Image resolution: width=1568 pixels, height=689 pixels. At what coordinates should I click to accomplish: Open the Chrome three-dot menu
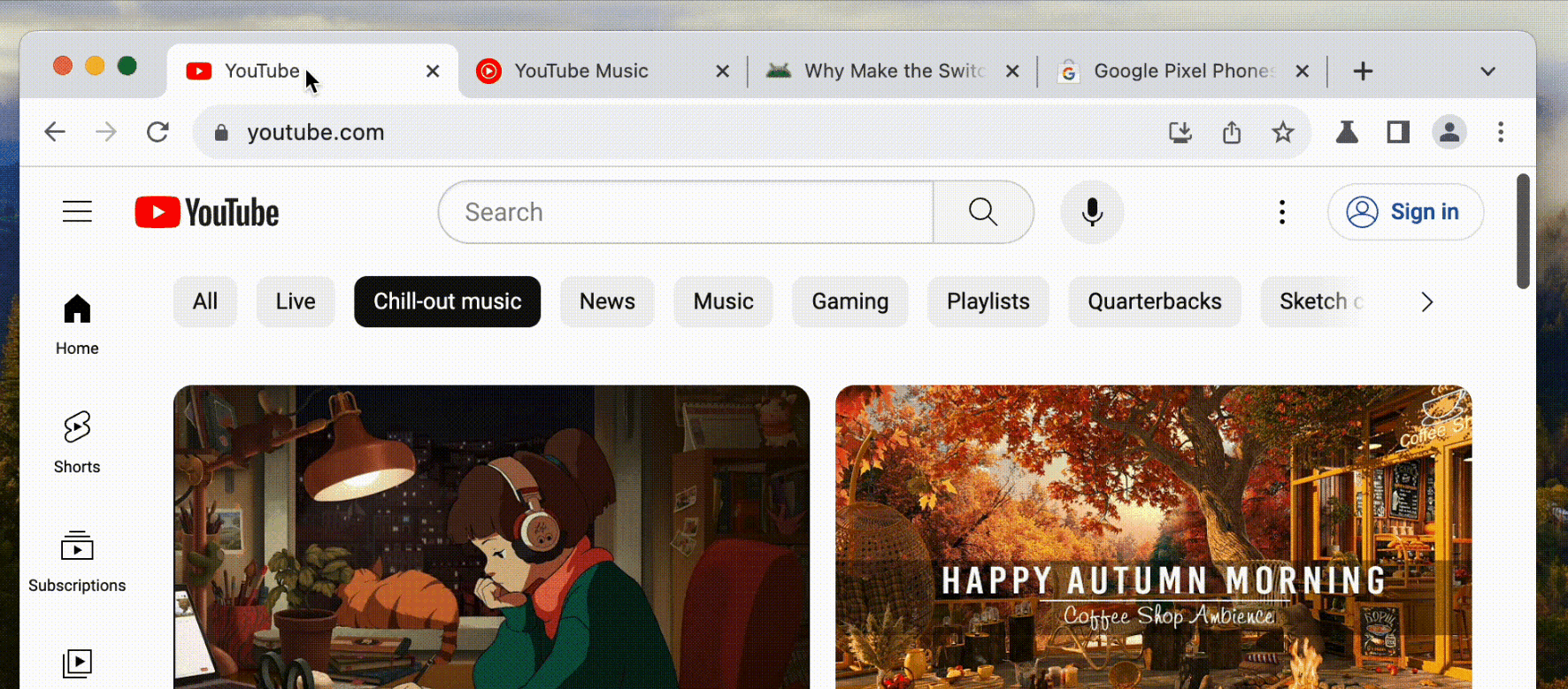[1501, 133]
